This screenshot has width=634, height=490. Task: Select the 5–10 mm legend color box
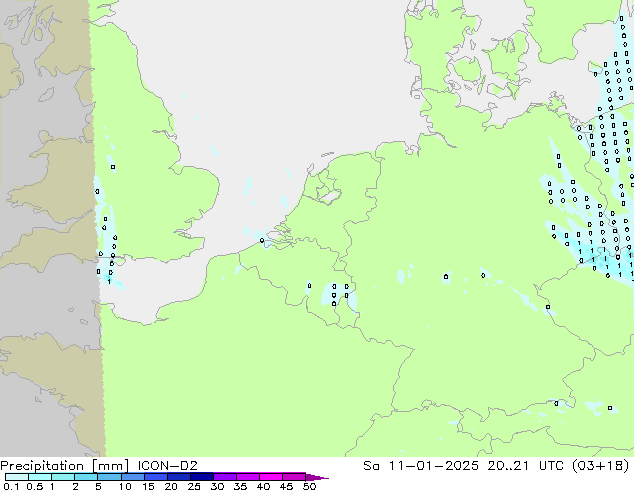pyautogui.click(x=109, y=477)
